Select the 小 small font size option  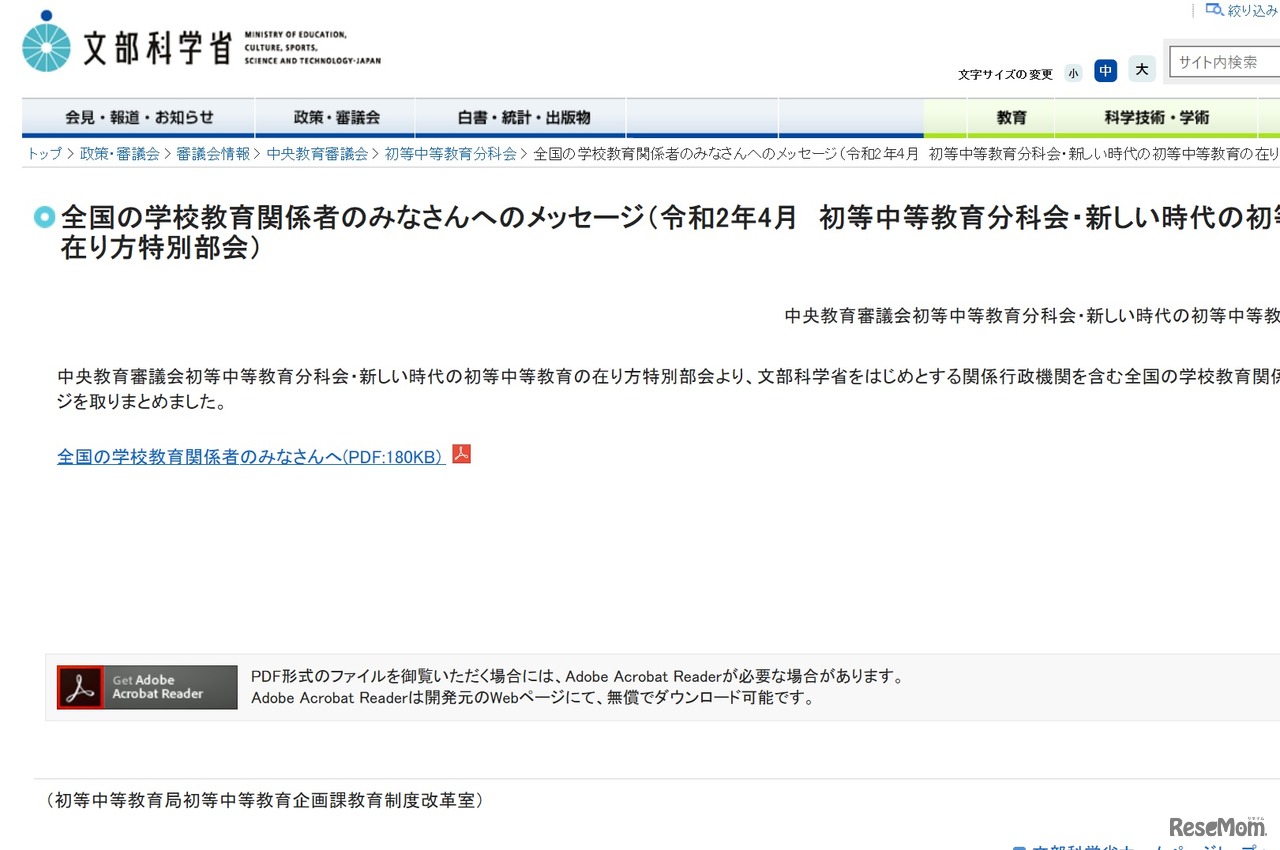[1072, 72]
